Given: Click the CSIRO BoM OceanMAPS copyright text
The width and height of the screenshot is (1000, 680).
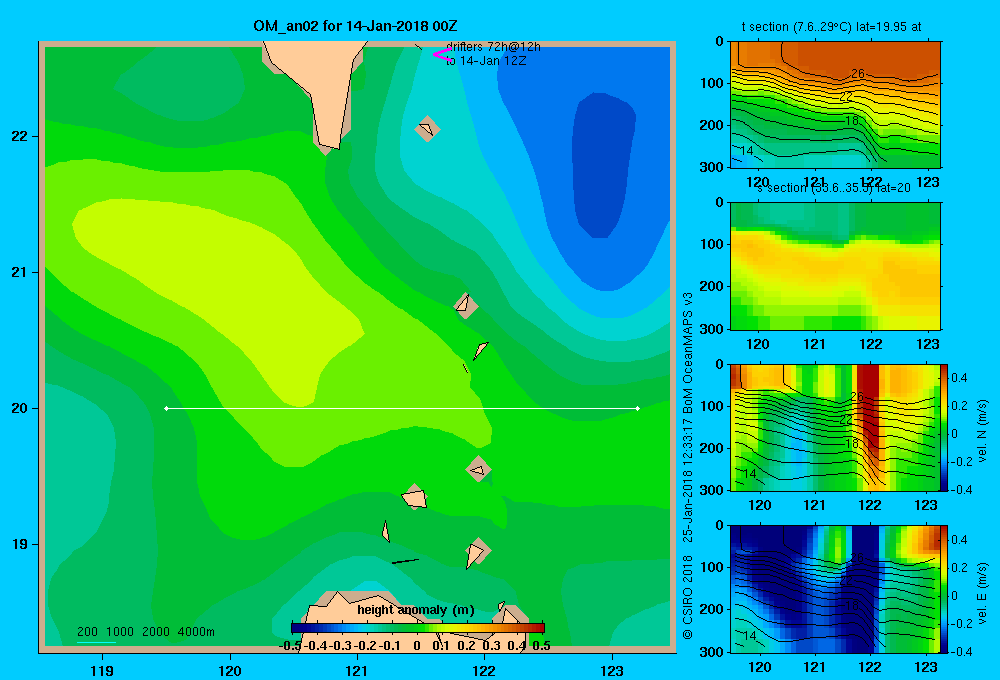Looking at the screenshot, I should [x=688, y=466].
